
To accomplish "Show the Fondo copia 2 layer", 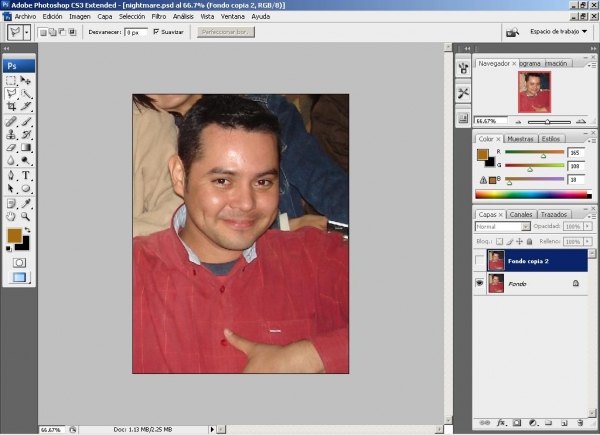I will (x=480, y=261).
